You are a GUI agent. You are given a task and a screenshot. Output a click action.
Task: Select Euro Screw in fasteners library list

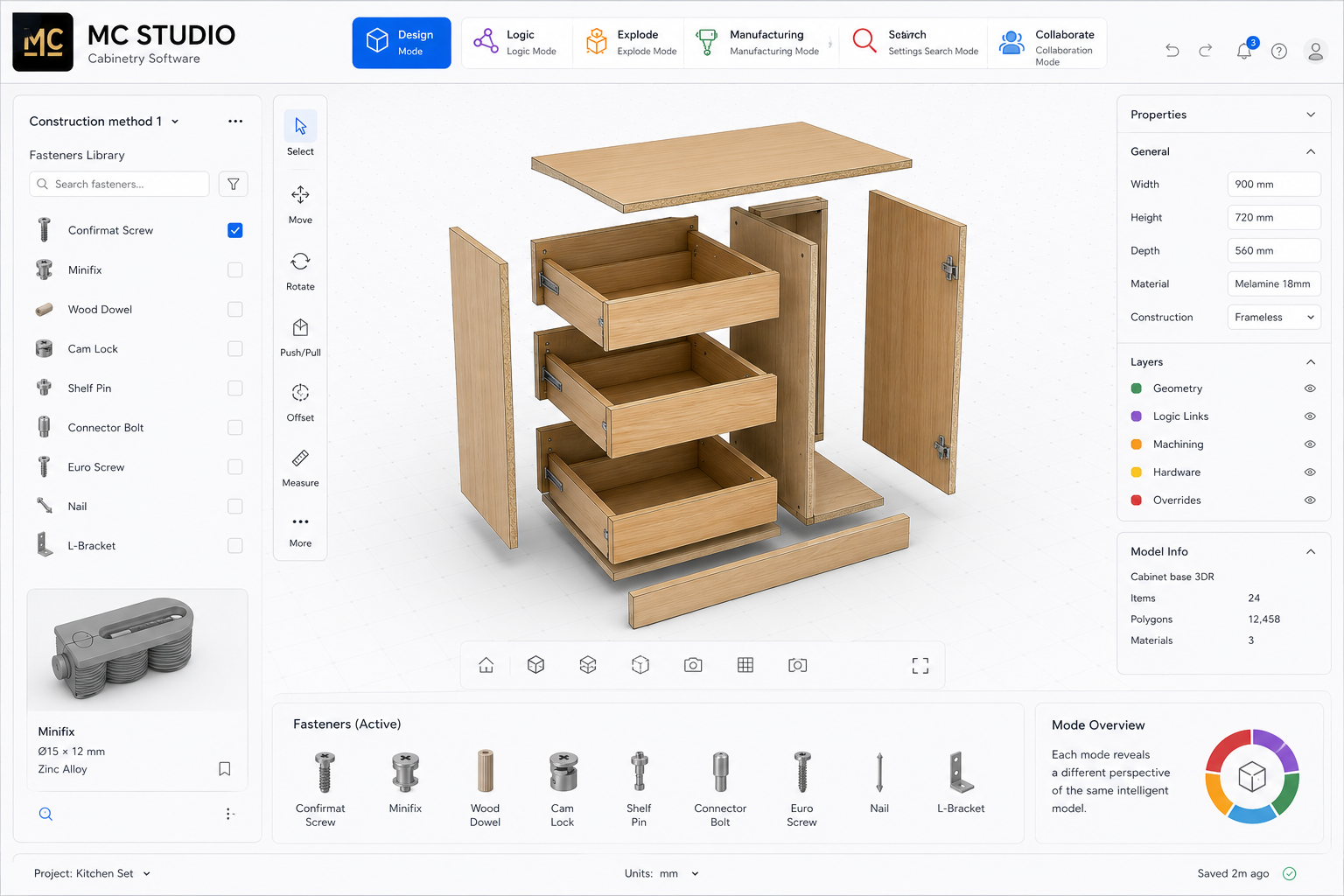click(138, 467)
